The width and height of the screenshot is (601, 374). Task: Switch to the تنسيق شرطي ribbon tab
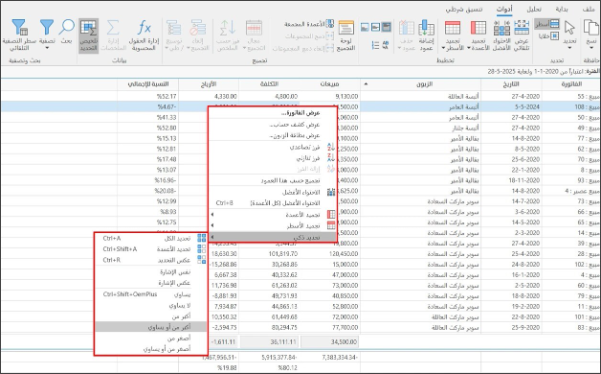(464, 10)
